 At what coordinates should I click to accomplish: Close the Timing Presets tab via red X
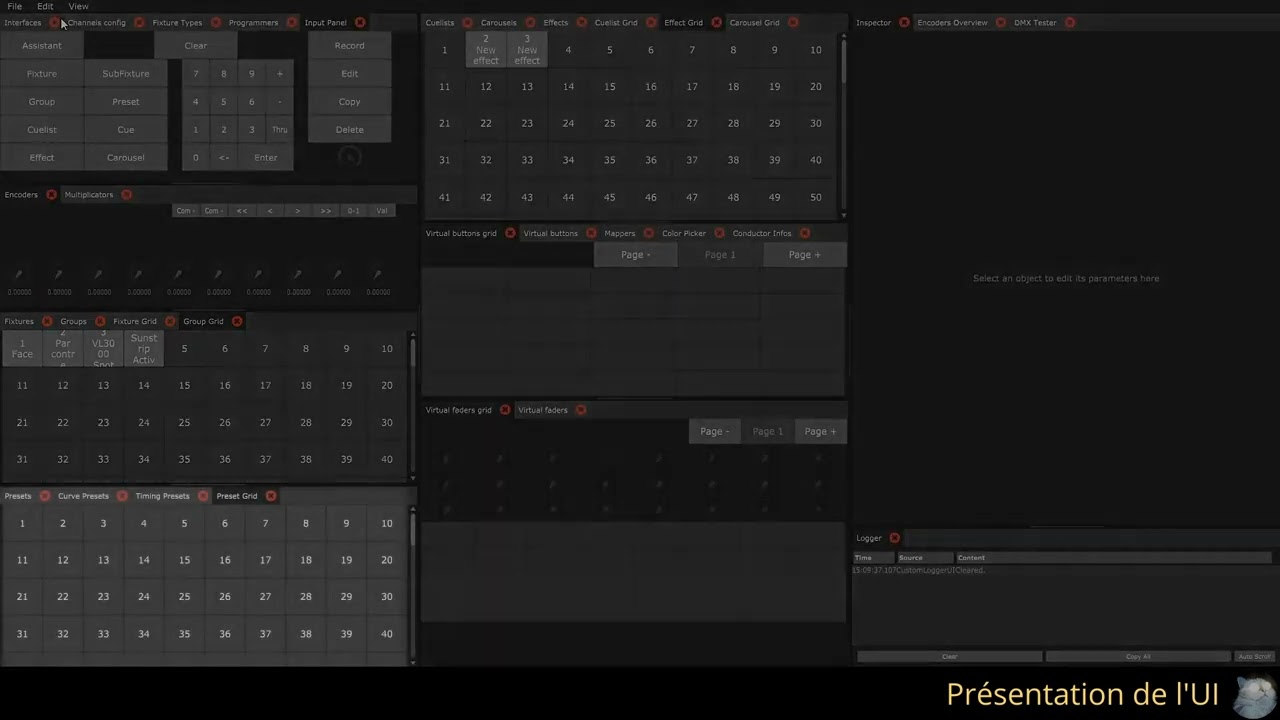203,495
